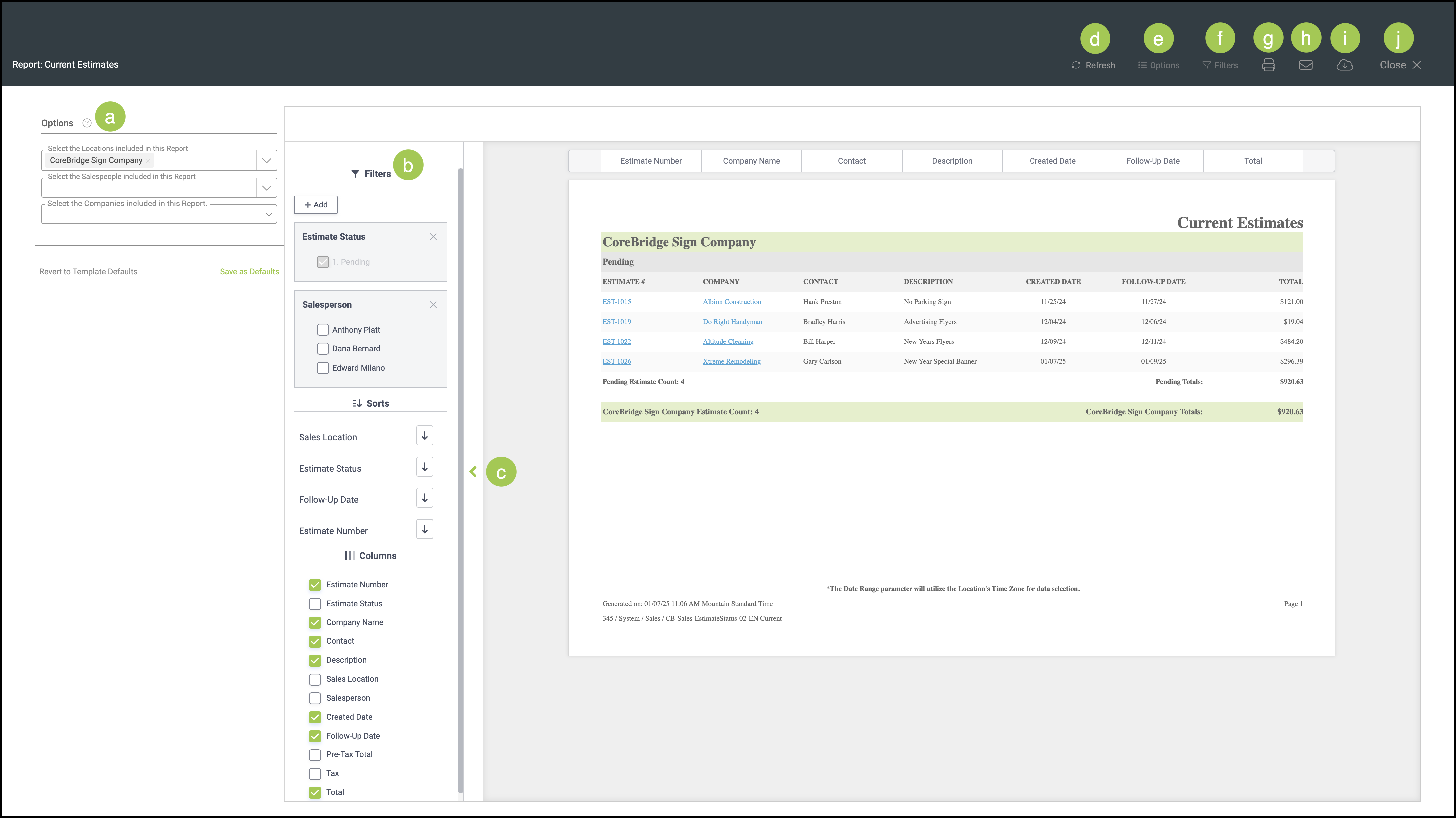This screenshot has height=818, width=1456.
Task: Click the email envelope icon
Action: point(1306,65)
